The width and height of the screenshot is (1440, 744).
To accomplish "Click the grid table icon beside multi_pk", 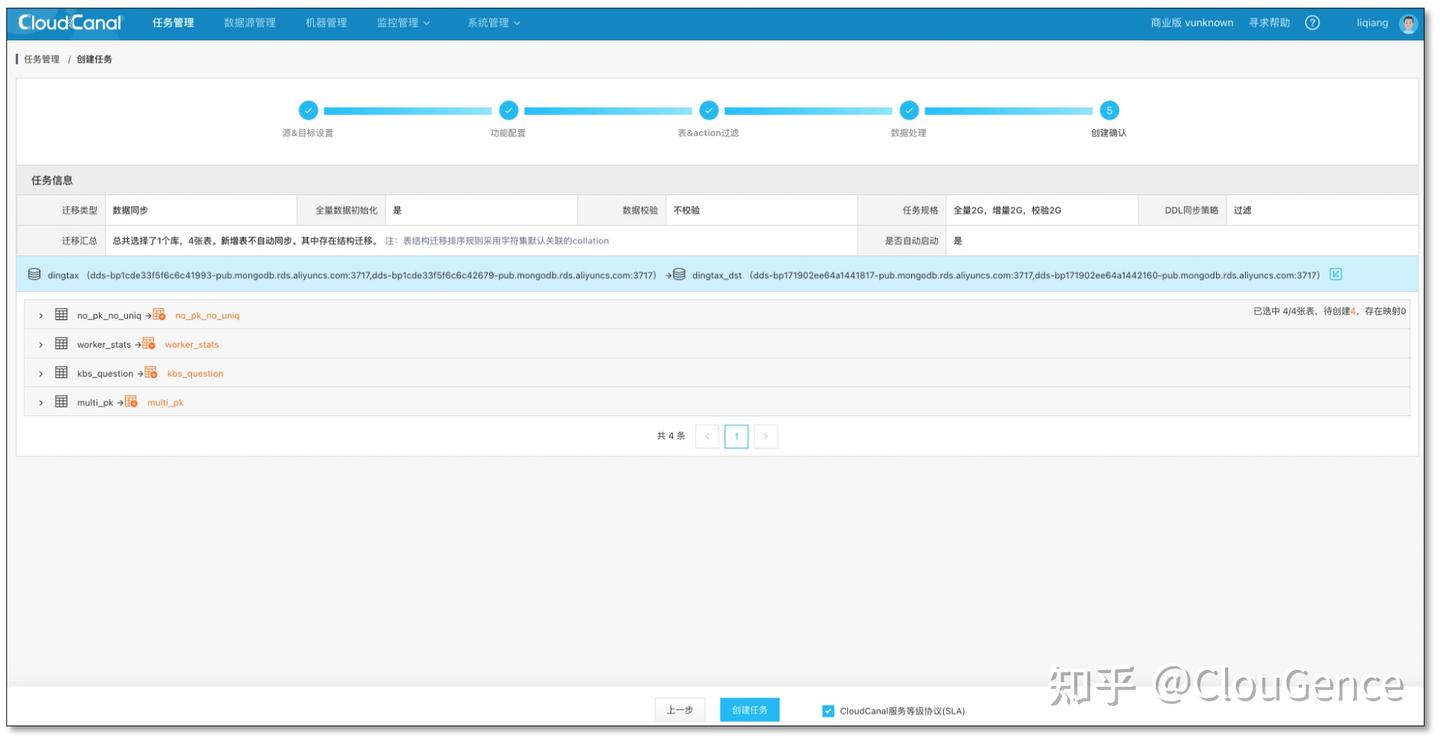I will pyautogui.click(x=62, y=402).
